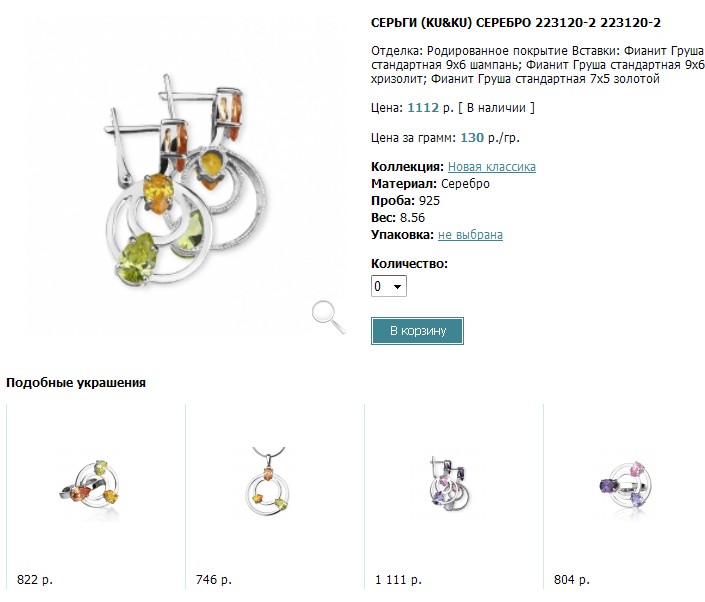Click the 804 р. price label
Viewport: 705px width, 602px height.
[x=571, y=579]
